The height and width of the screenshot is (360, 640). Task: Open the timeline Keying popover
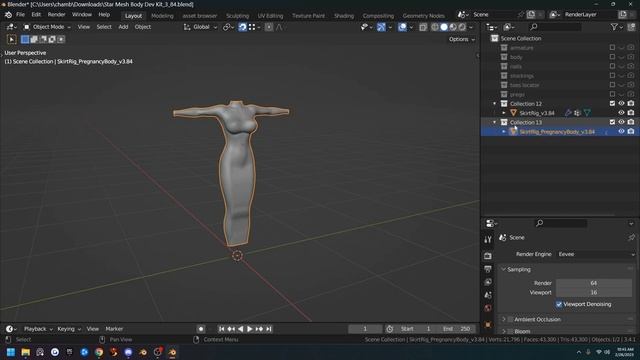coord(69,329)
